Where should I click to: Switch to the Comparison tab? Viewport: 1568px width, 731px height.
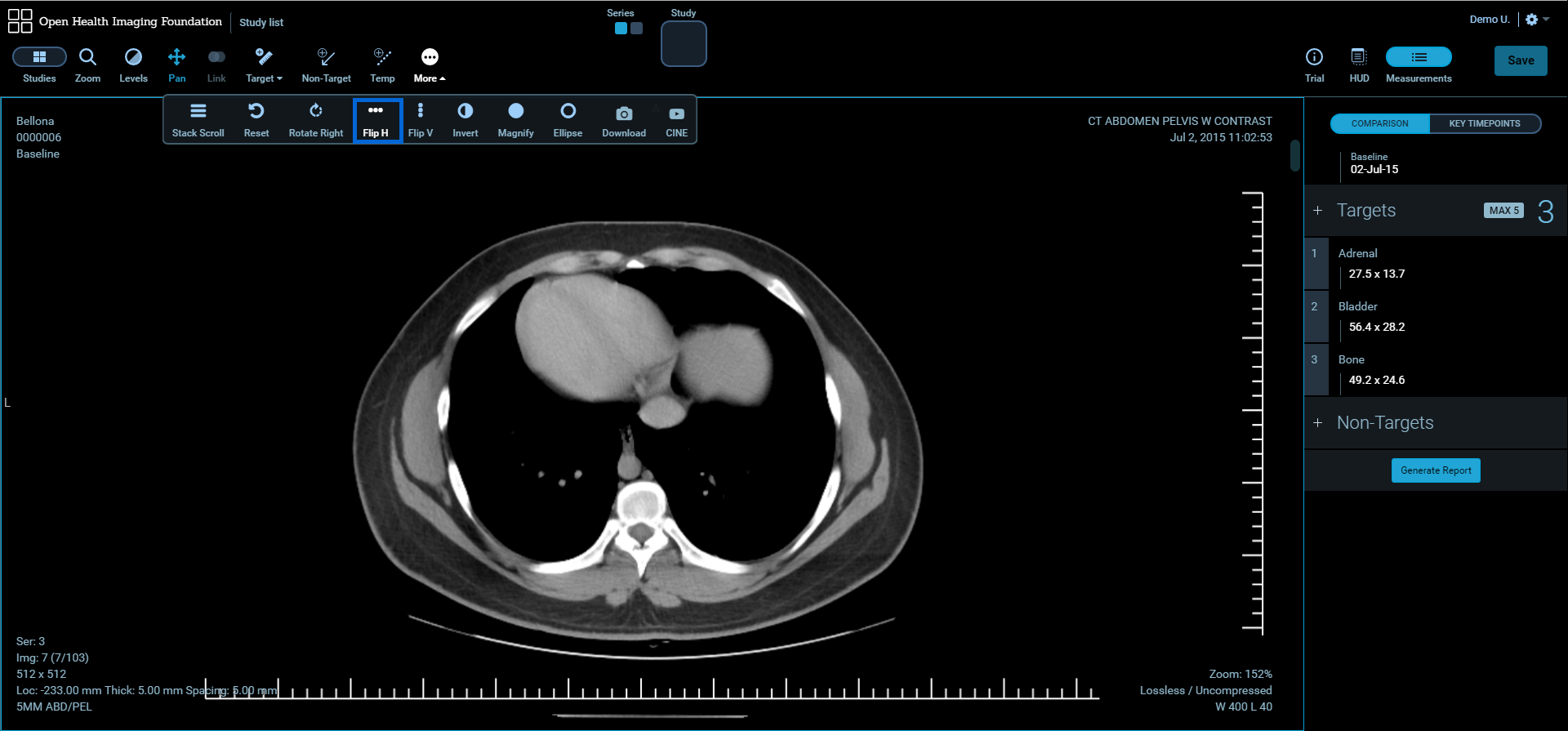tap(1379, 123)
